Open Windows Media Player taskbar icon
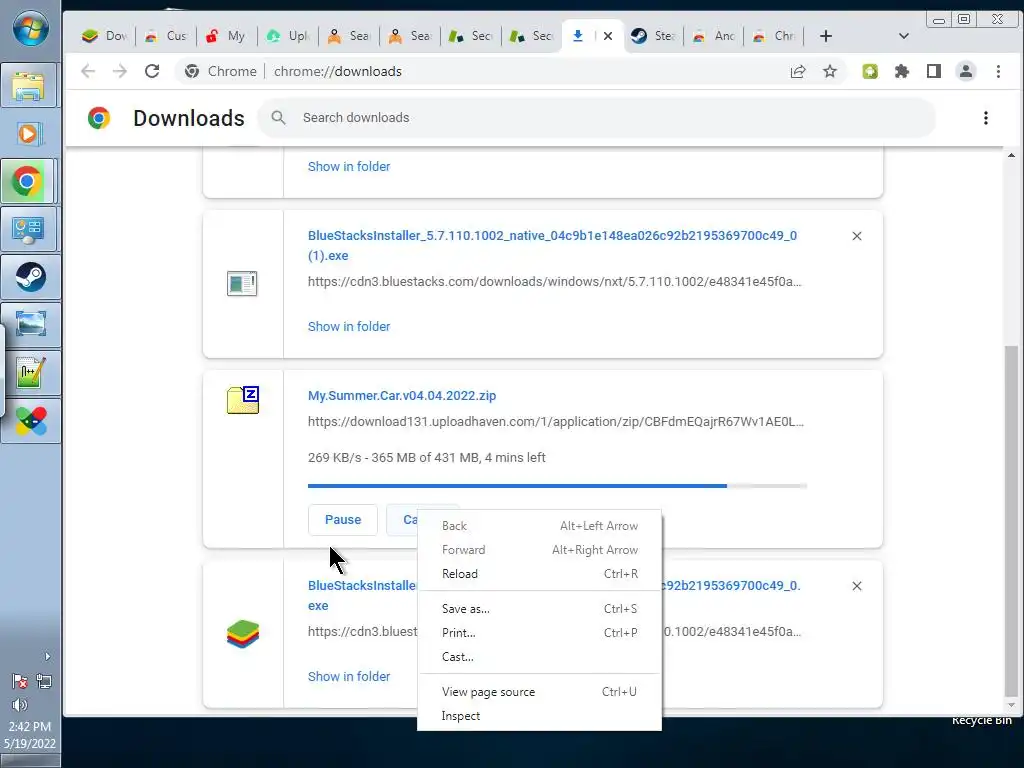The width and height of the screenshot is (1024, 768). click(29, 134)
